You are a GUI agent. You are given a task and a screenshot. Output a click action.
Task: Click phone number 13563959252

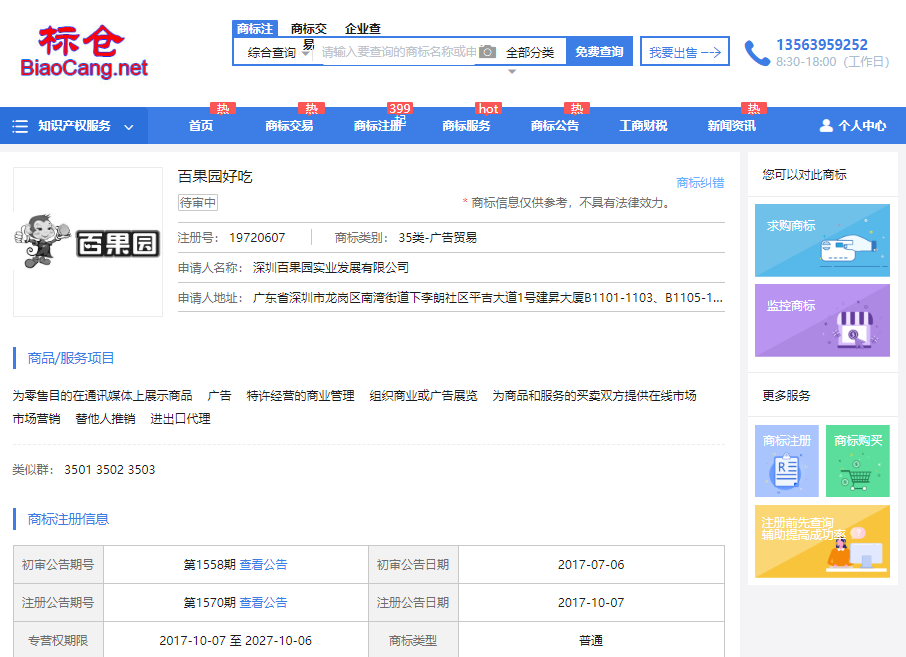tap(822, 44)
